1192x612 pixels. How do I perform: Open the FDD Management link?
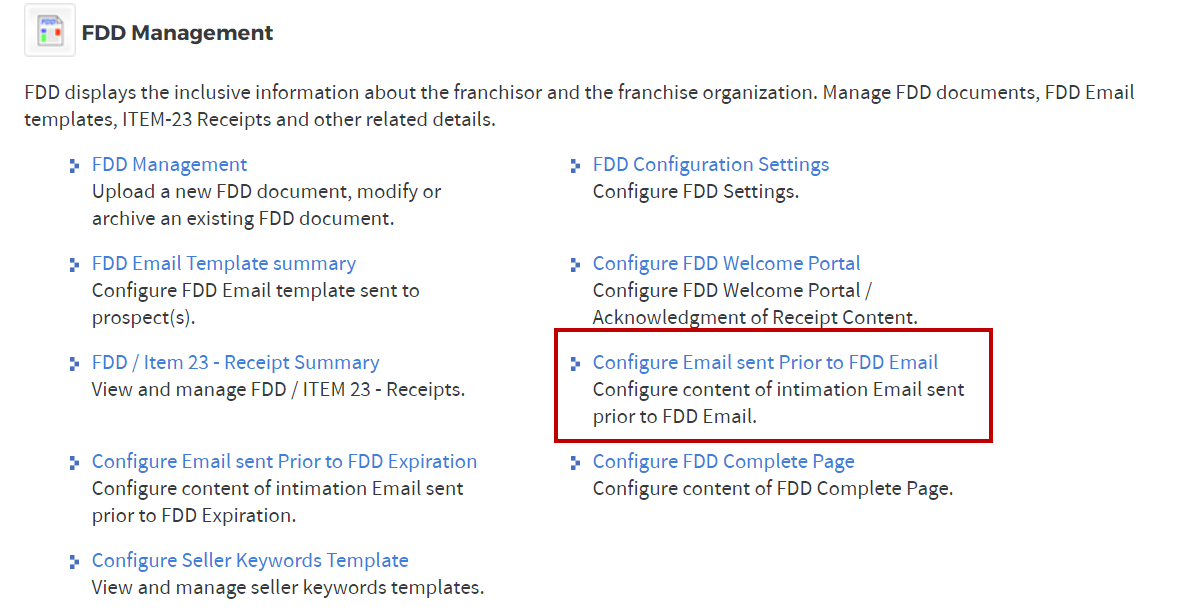click(x=169, y=165)
